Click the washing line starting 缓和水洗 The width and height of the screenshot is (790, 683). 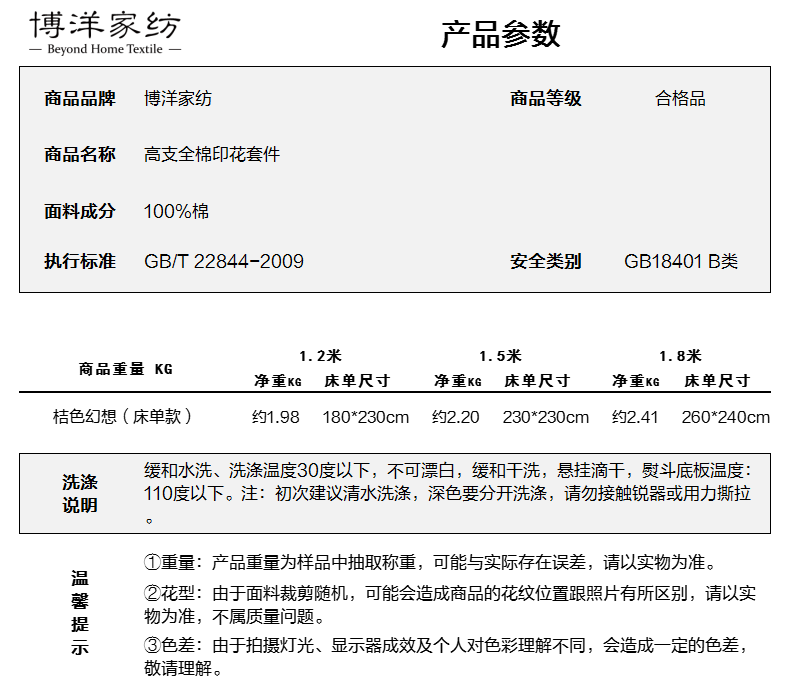click(x=448, y=470)
